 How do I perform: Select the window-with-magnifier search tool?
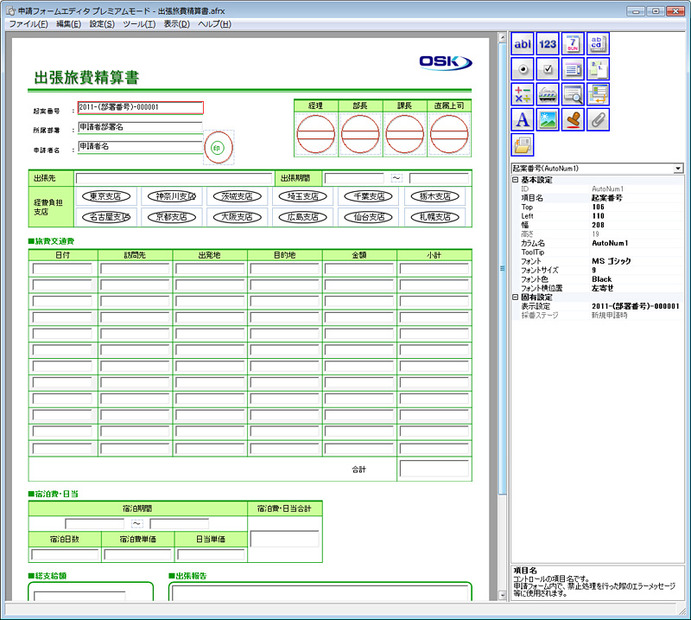tap(573, 94)
